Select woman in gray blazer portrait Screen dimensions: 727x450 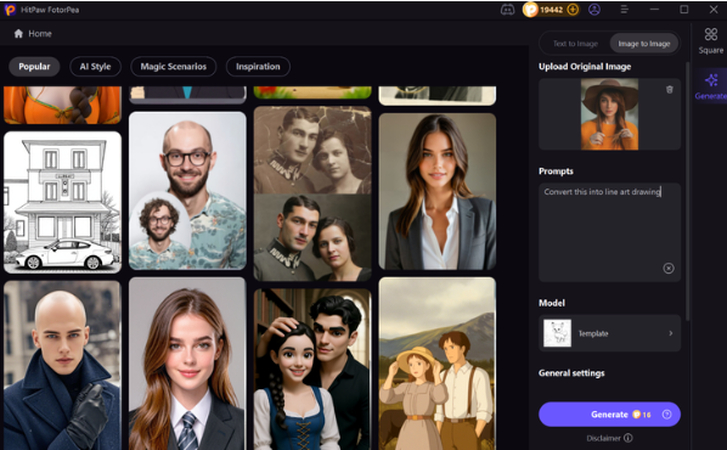coord(437,191)
